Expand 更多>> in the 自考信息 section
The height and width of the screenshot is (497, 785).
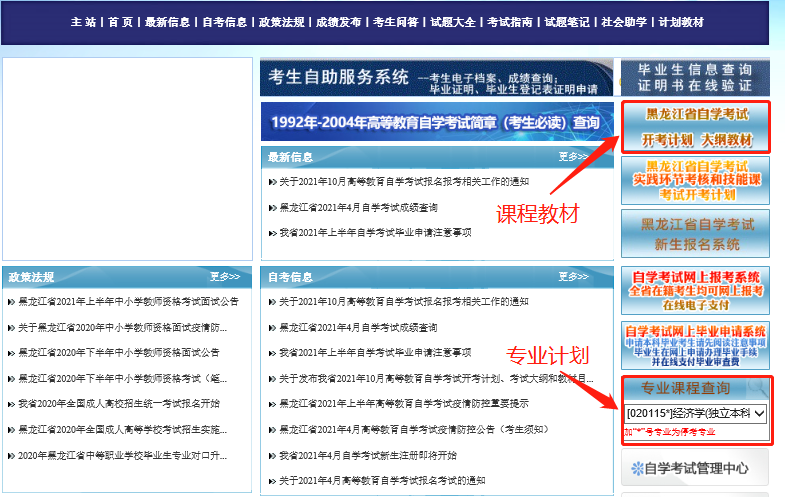[x=573, y=277]
